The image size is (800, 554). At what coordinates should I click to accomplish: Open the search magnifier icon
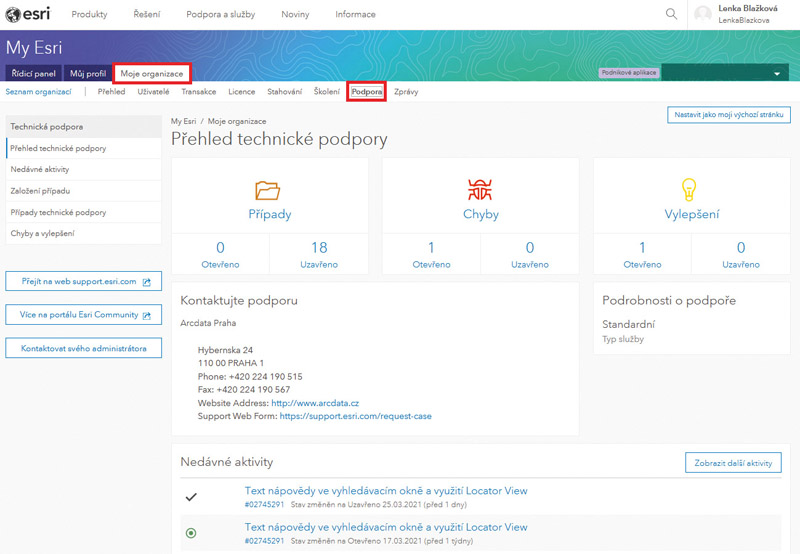click(671, 14)
